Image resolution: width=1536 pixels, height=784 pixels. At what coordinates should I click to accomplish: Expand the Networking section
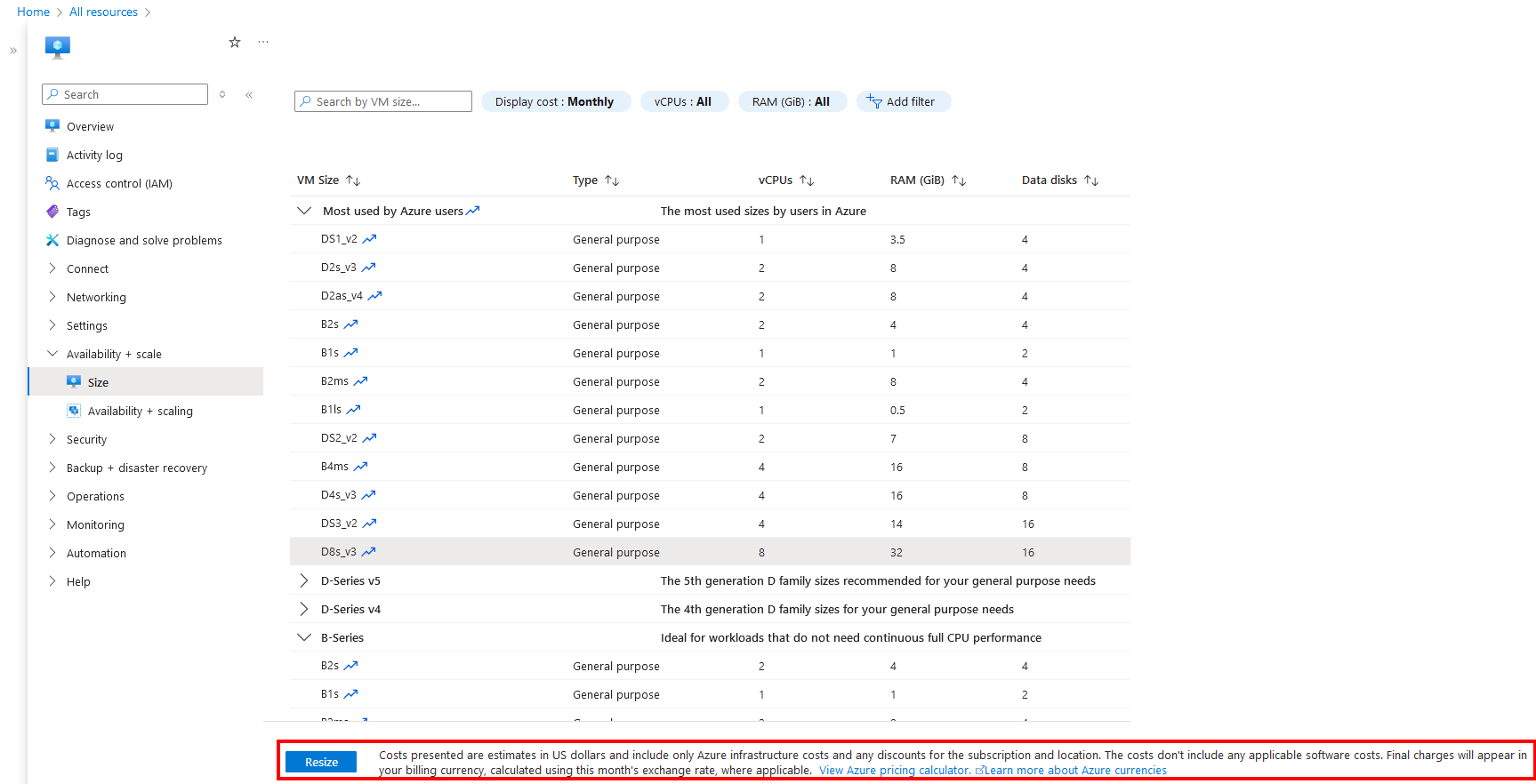(52, 297)
